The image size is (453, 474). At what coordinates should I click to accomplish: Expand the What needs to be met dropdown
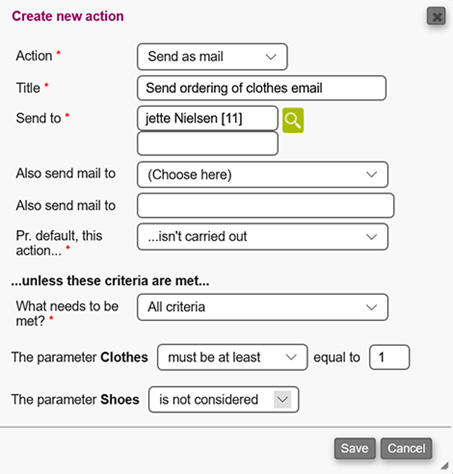[x=263, y=307]
